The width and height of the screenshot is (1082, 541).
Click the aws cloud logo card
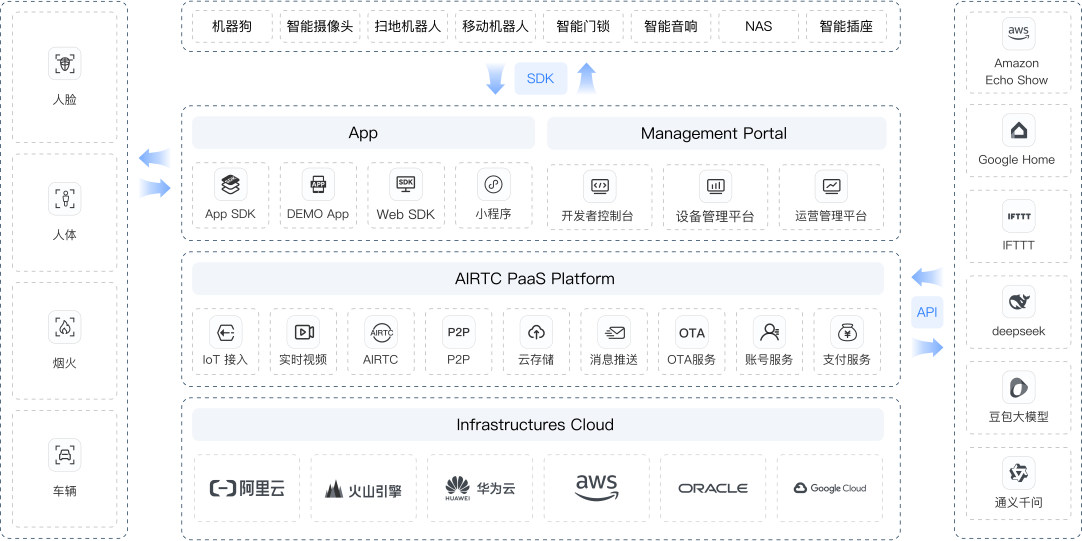click(x=597, y=488)
